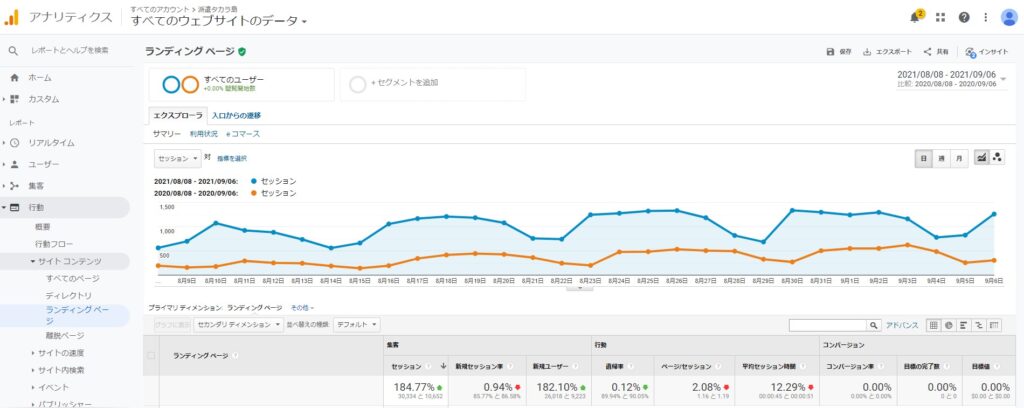Image resolution: width=1024 pixels, height=408 pixels.
Task: Switch to motion chart bubbles icon
Action: [997, 157]
